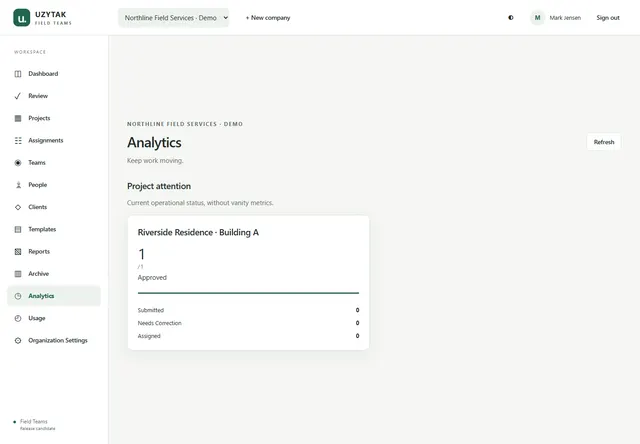The image size is (640, 444).
Task: Click the Teams circle icon
Action: click(x=18, y=163)
